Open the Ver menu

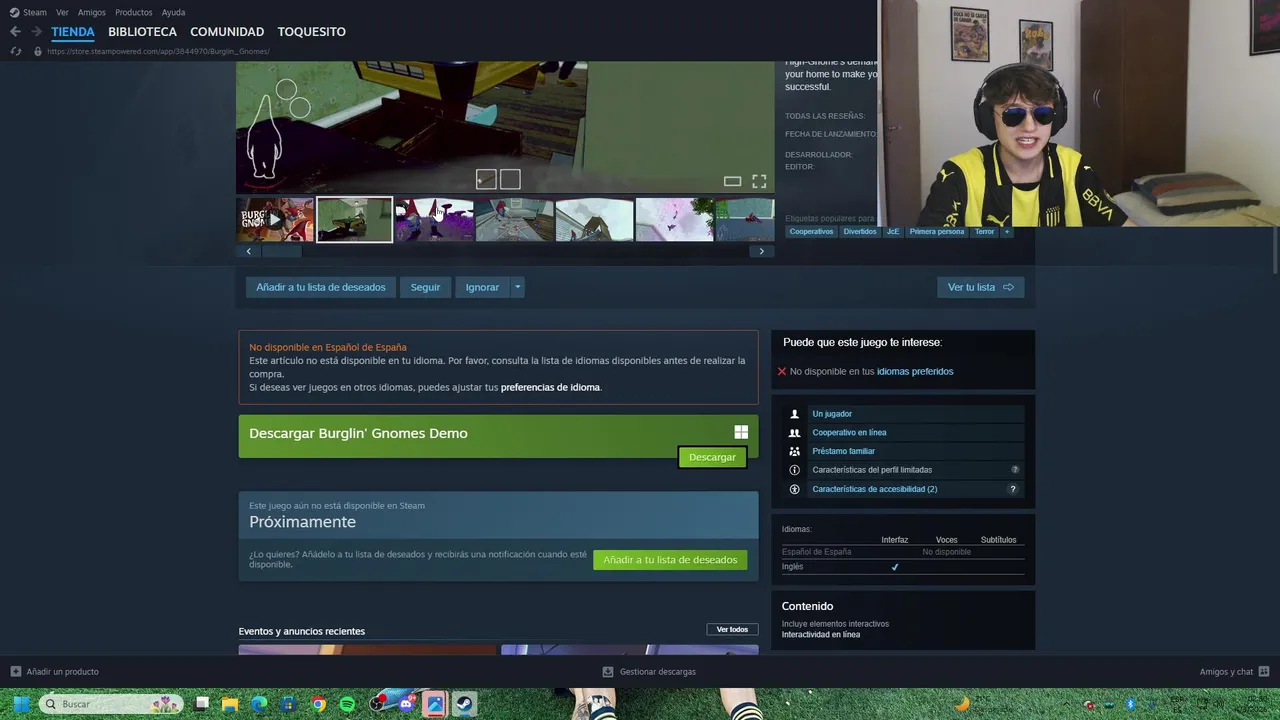click(x=62, y=12)
